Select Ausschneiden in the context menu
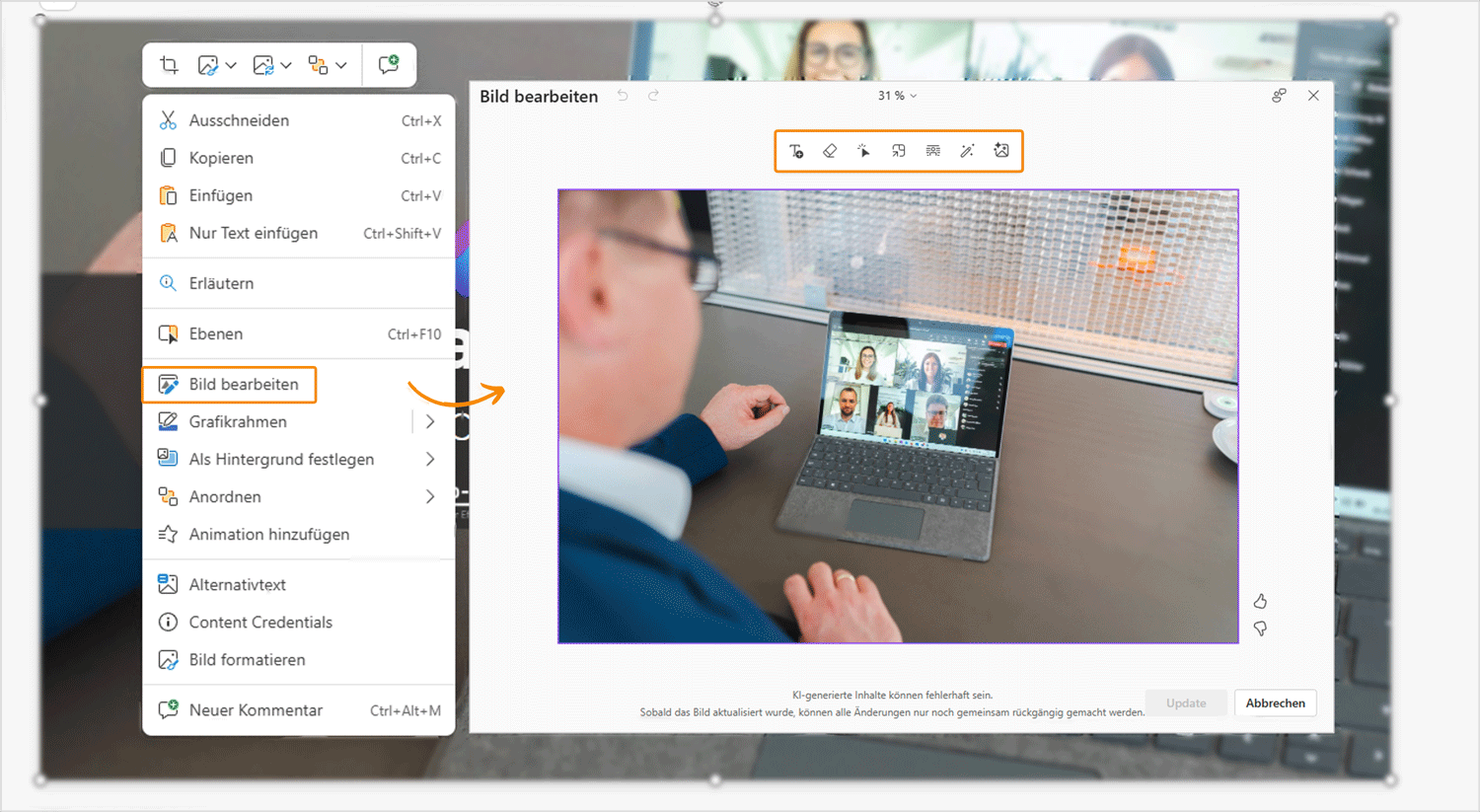Viewport: 1480px width, 812px height. click(239, 120)
